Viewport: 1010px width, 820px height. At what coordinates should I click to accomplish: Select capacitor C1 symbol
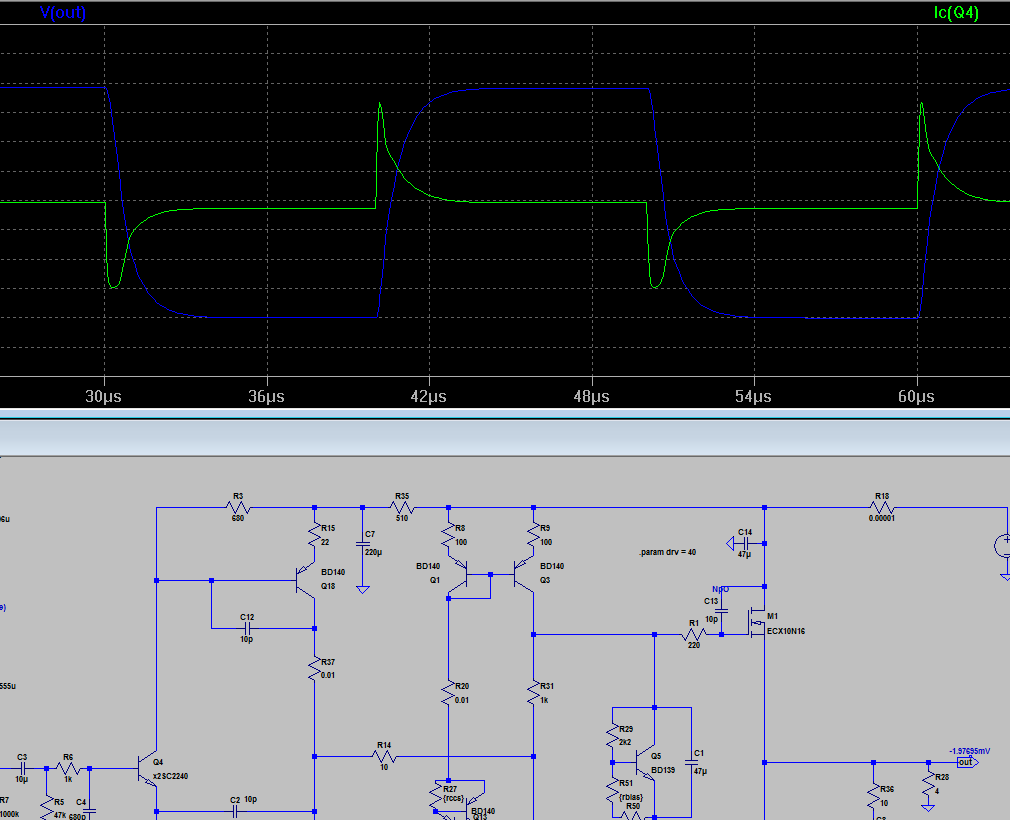click(691, 762)
